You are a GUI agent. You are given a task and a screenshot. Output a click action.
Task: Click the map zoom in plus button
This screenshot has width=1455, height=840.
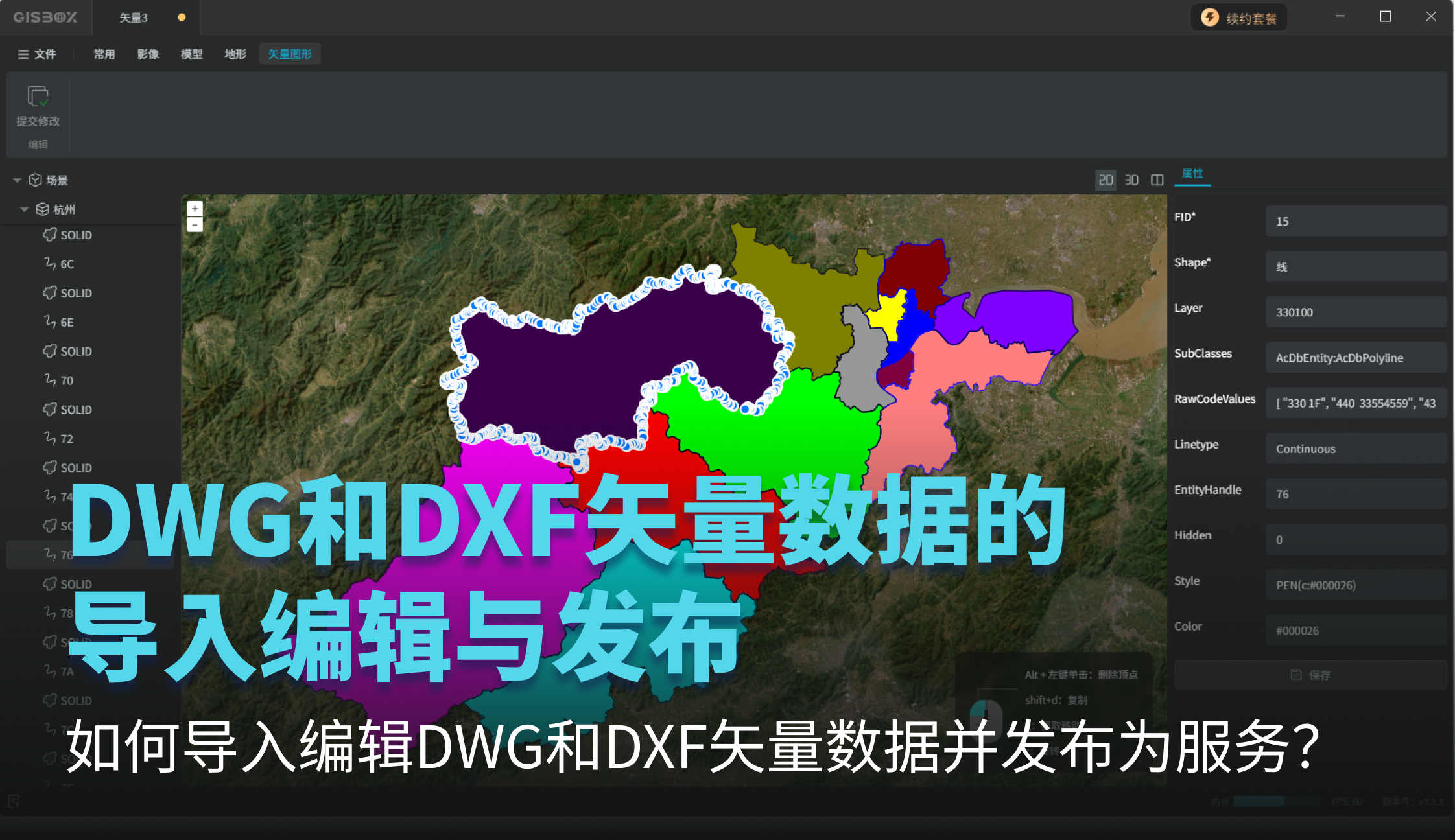(195, 209)
